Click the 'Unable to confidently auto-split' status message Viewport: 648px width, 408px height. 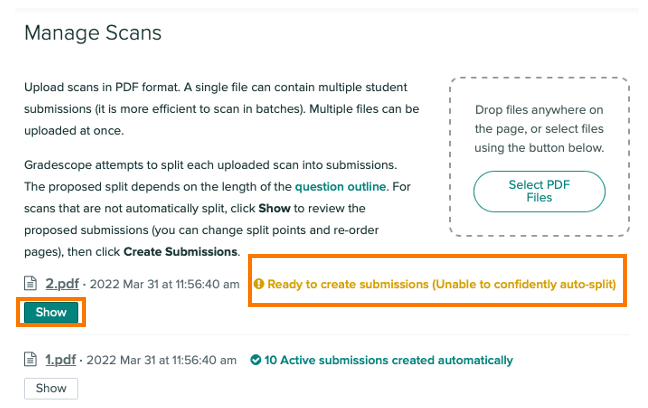point(442,284)
